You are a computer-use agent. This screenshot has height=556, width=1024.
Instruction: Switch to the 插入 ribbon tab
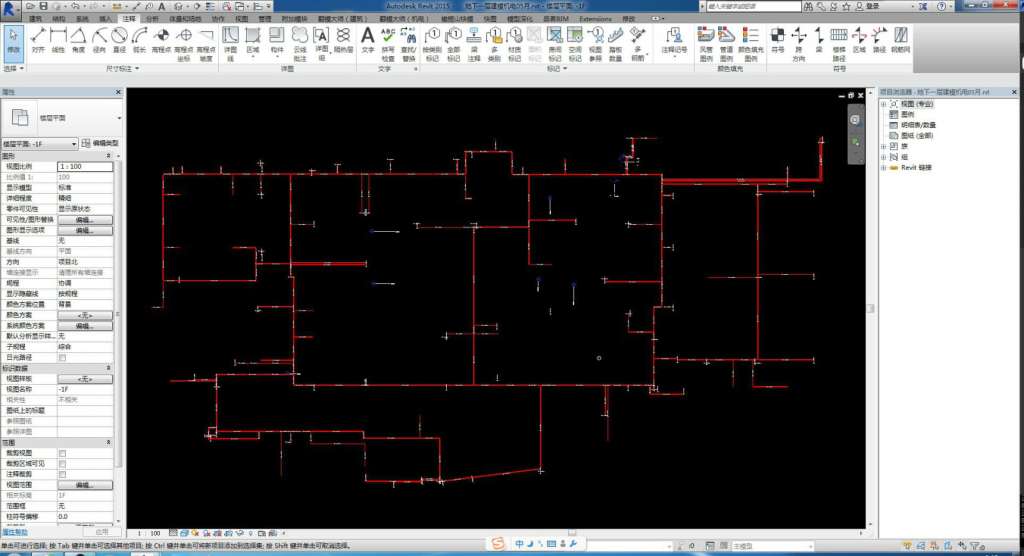[x=106, y=19]
